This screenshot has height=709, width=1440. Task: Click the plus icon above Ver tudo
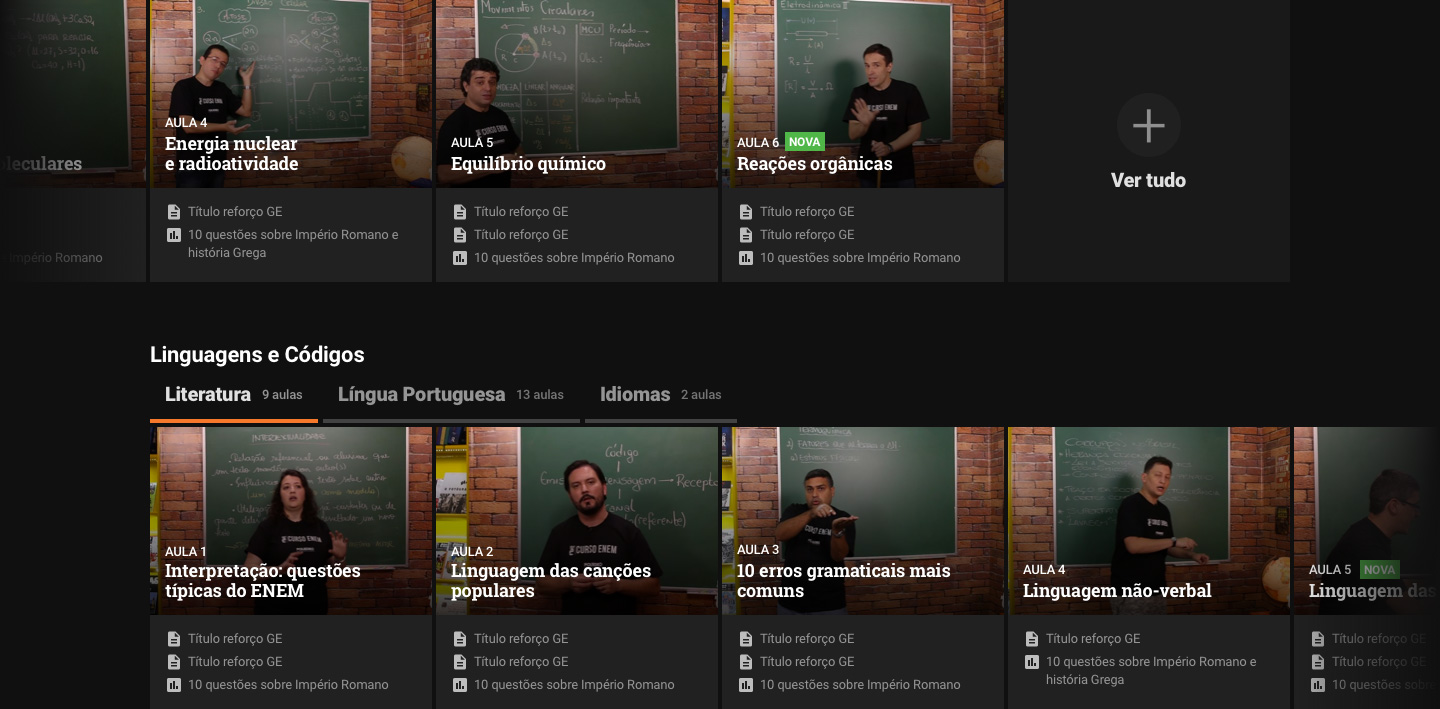pyautogui.click(x=1148, y=126)
